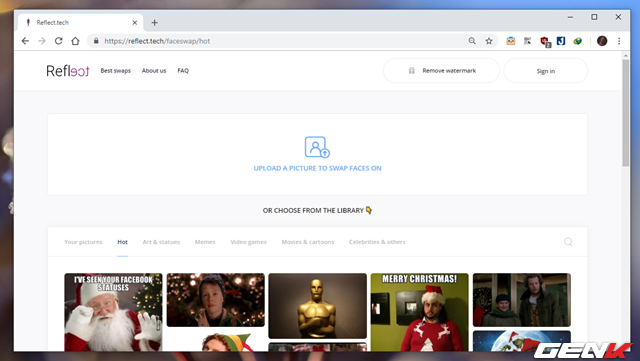Viewport: 640px width, 361px height.
Task: Reload the page
Action: click(59, 41)
